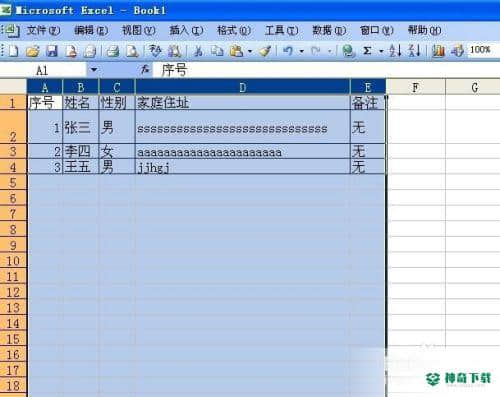Click the E-mail icon in toolbar

tap(90, 51)
